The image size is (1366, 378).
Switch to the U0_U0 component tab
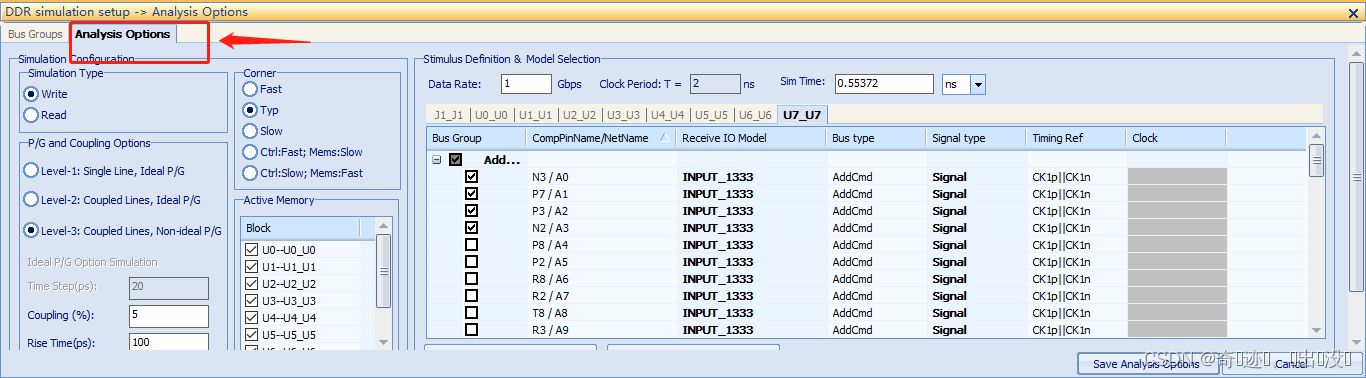492,115
